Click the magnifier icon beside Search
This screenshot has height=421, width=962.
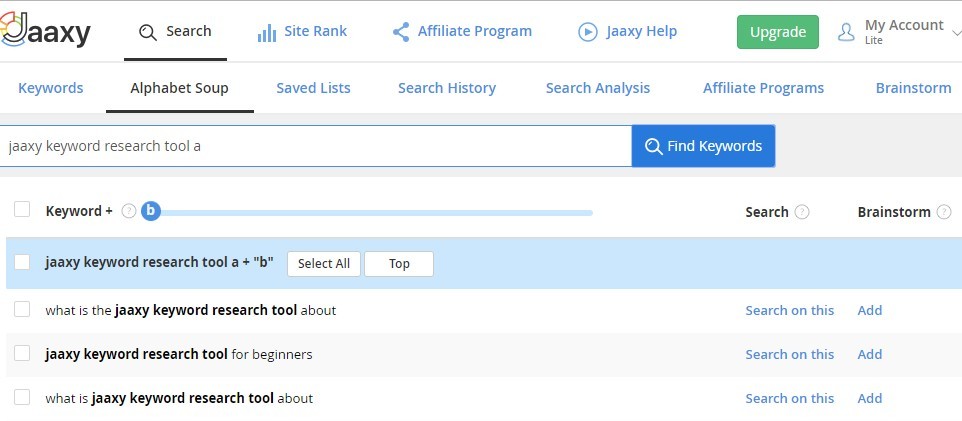click(148, 32)
